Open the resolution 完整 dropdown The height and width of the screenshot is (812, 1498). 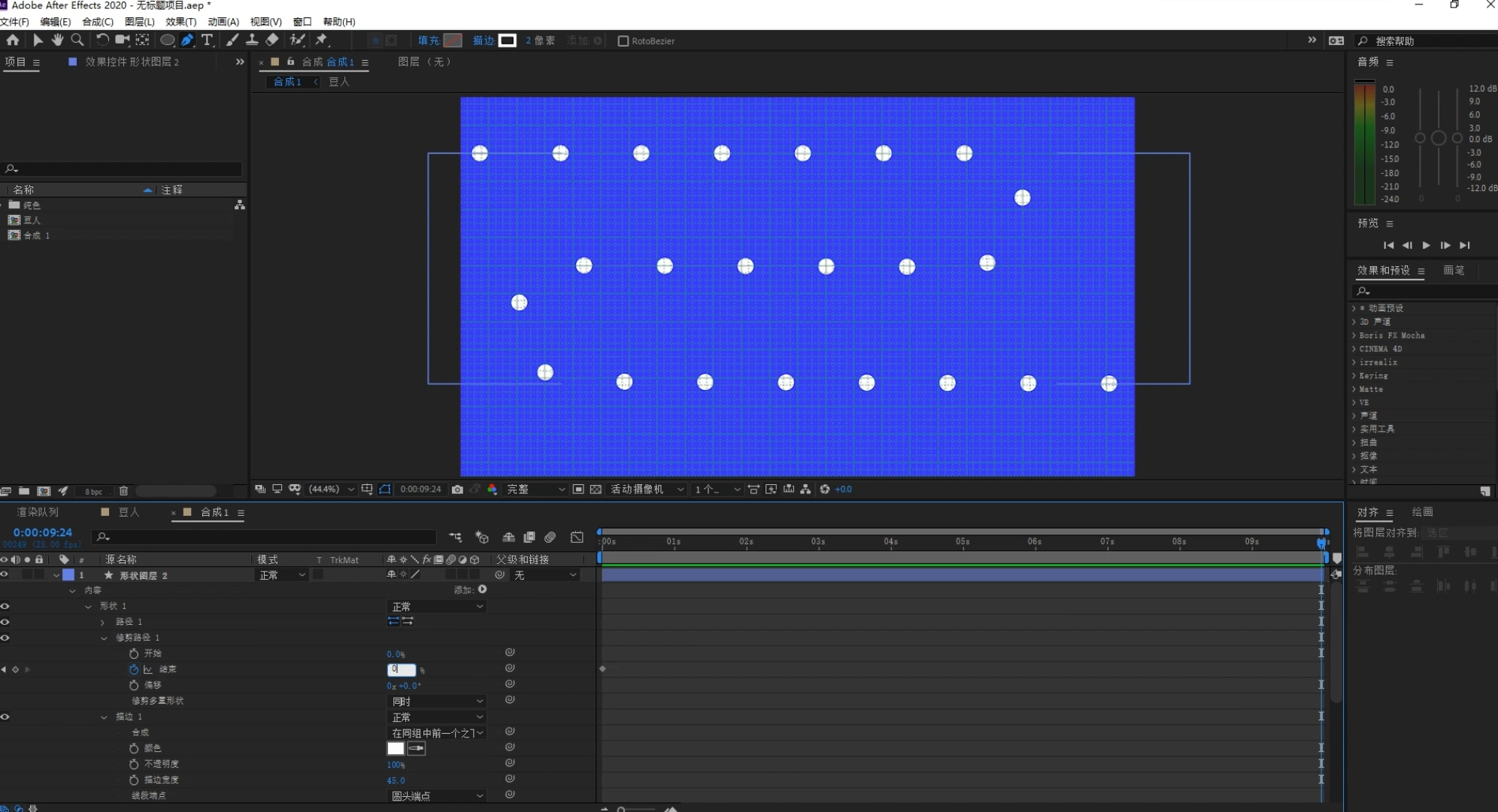click(535, 489)
